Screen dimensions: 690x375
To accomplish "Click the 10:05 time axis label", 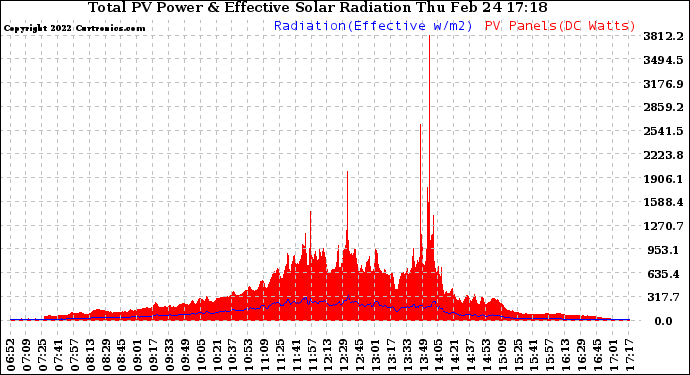I will [x=201, y=355].
